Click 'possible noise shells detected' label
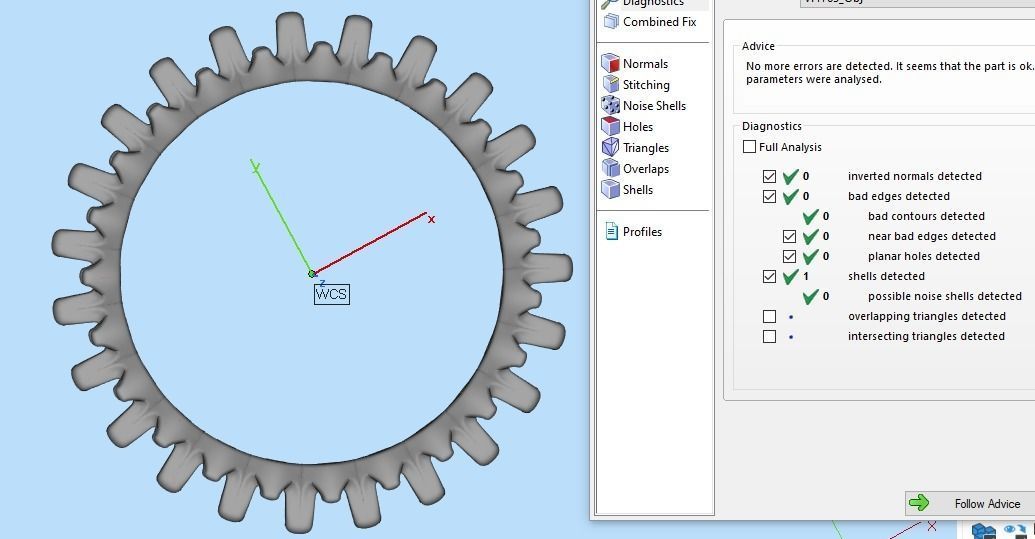 [x=945, y=296]
